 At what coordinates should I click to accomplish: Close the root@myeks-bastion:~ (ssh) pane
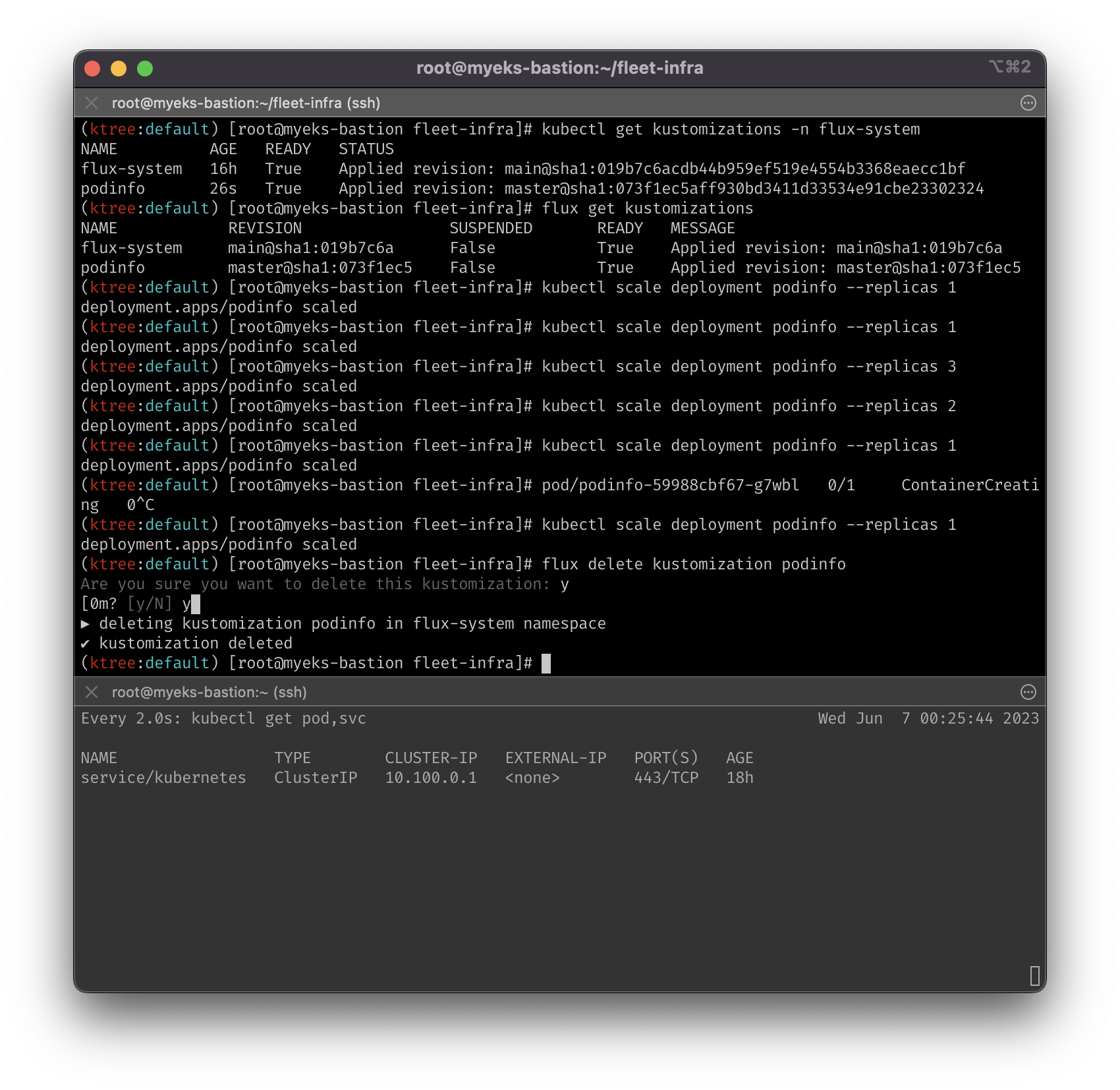click(x=92, y=692)
